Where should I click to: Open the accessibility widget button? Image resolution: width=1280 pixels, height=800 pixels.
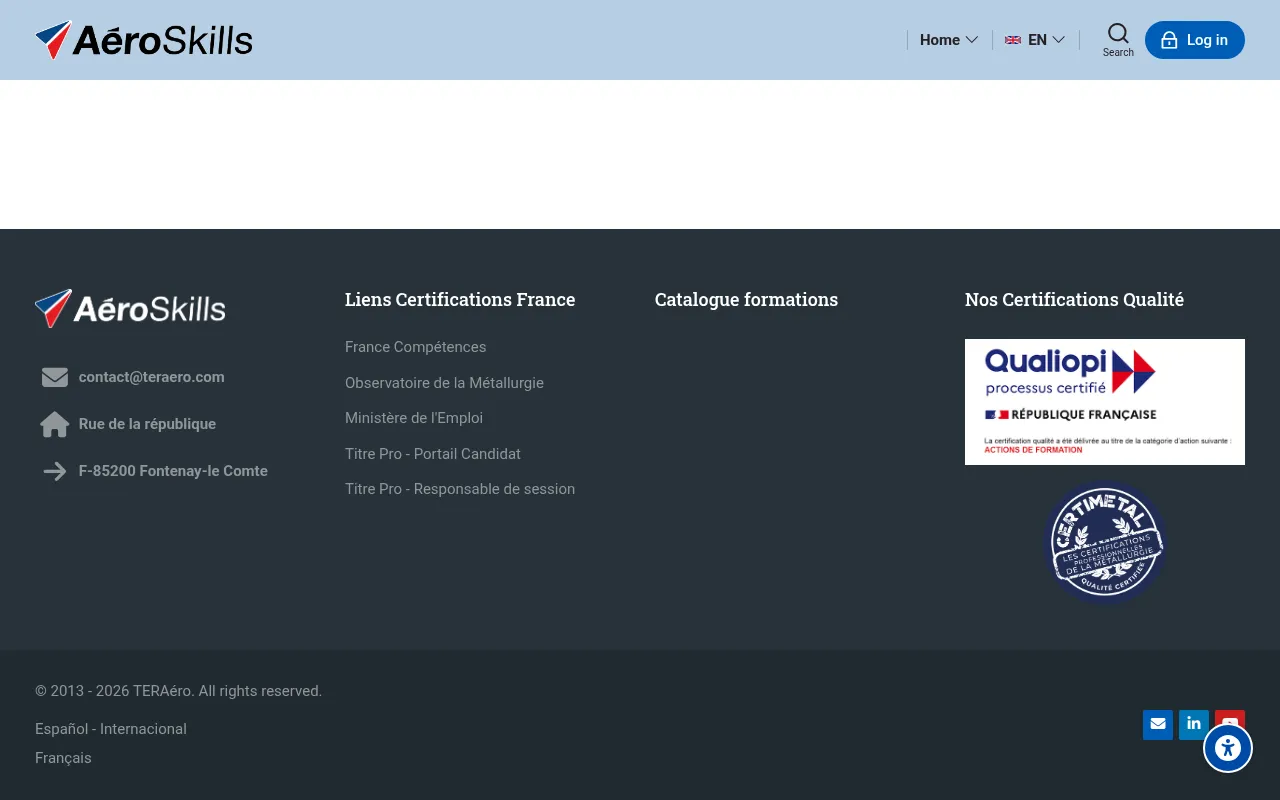pyautogui.click(x=1228, y=748)
